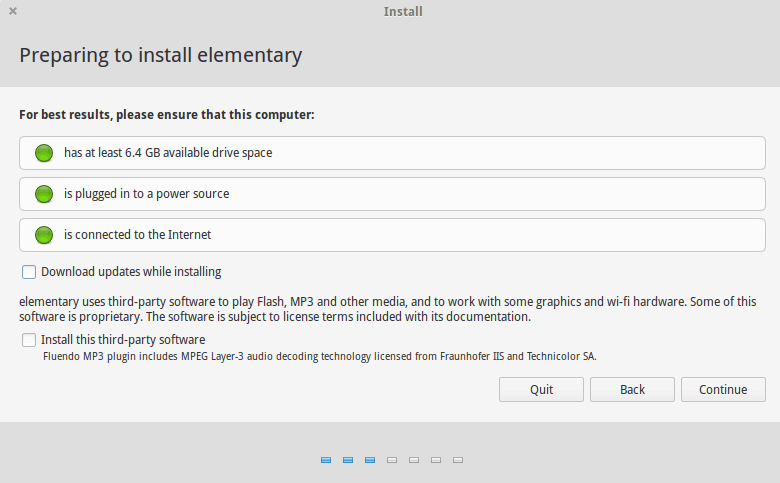780x483 pixels.
Task: Select the second blue progress step dot
Action: click(348, 460)
